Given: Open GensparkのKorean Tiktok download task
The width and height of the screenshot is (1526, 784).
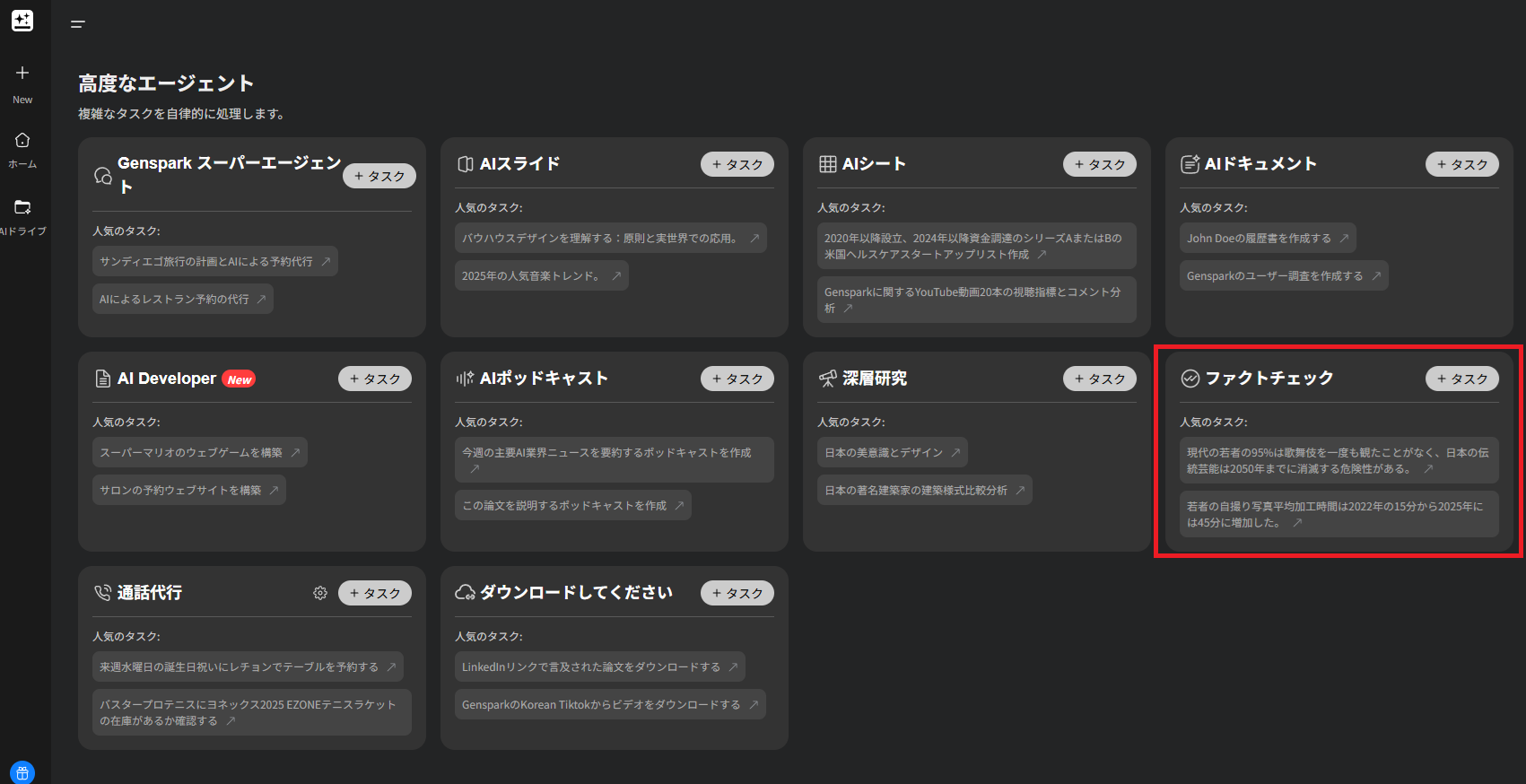Looking at the screenshot, I should [610, 704].
